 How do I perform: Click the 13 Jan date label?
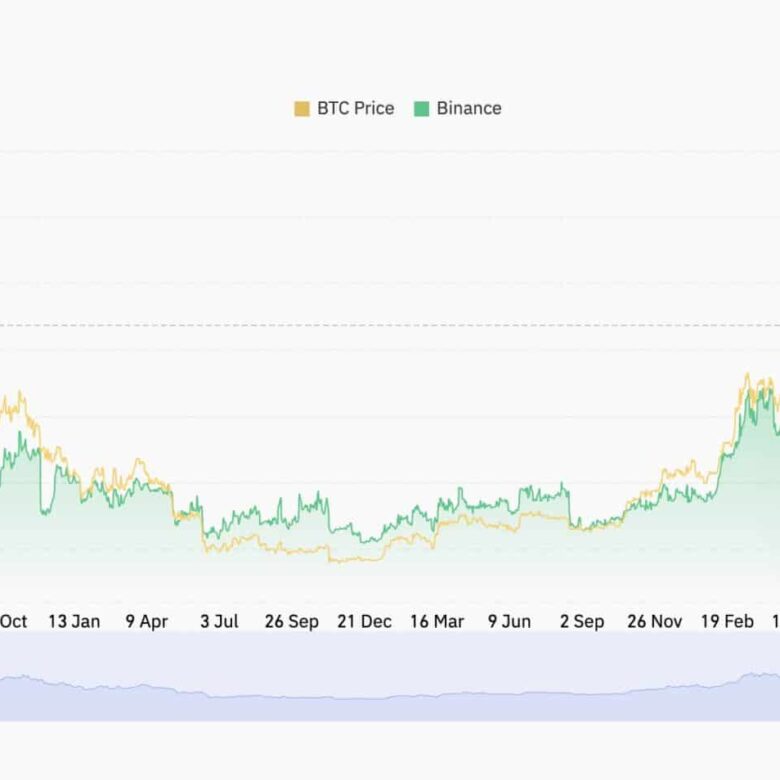[x=74, y=621]
